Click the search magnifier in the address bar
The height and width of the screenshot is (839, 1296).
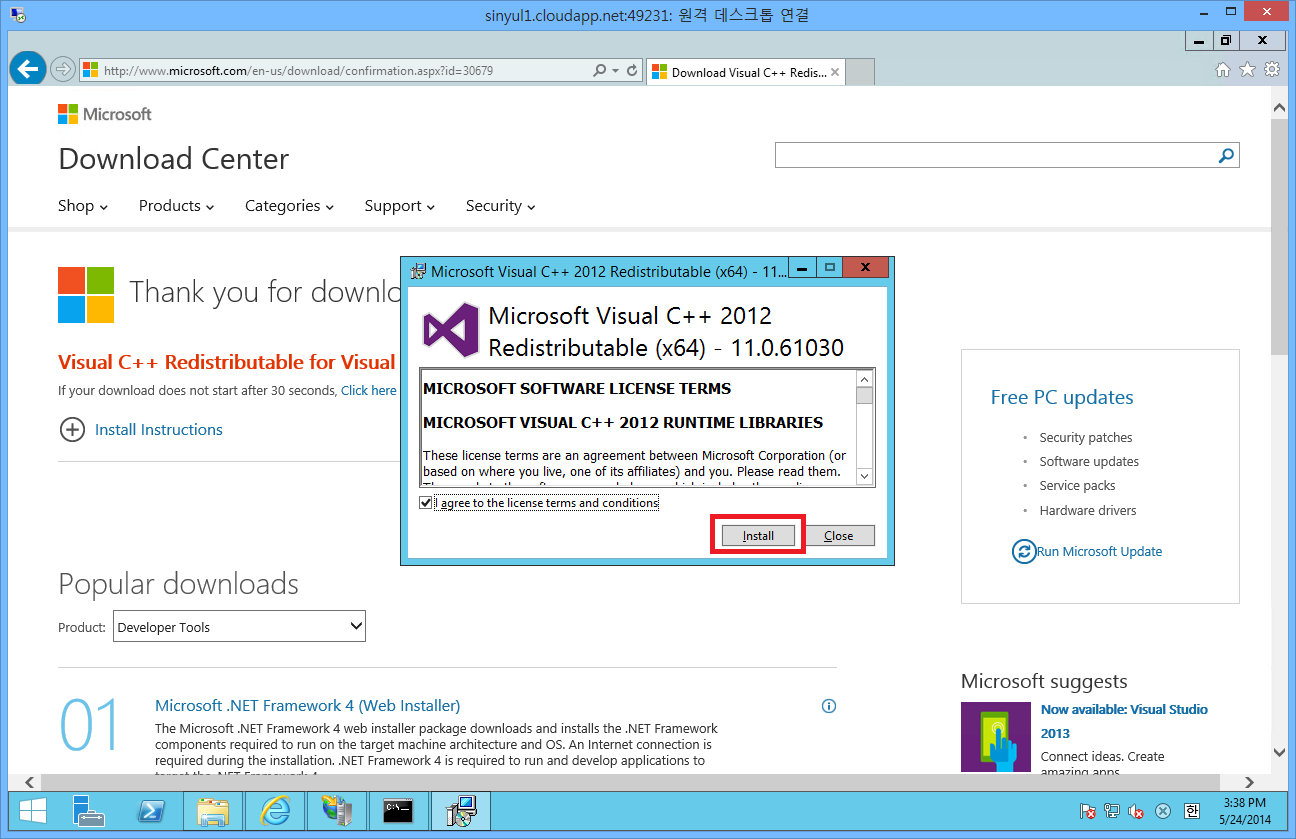[x=600, y=71]
